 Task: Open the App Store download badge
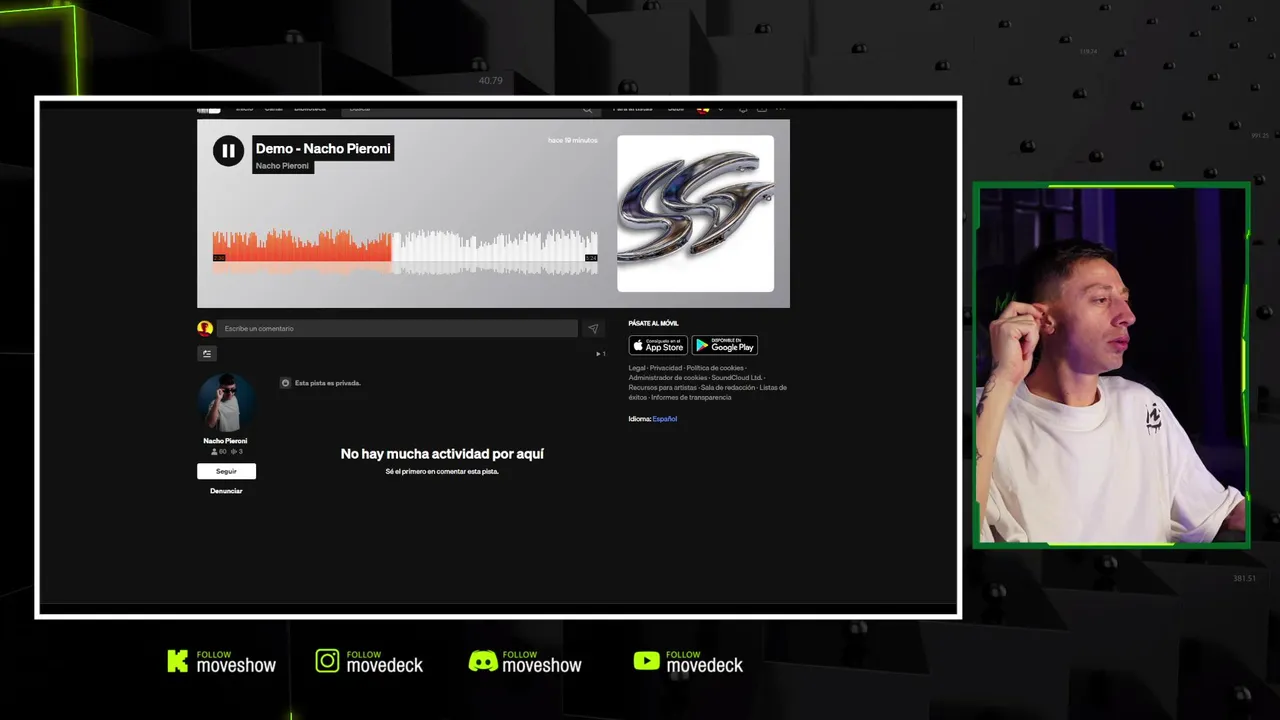658,345
